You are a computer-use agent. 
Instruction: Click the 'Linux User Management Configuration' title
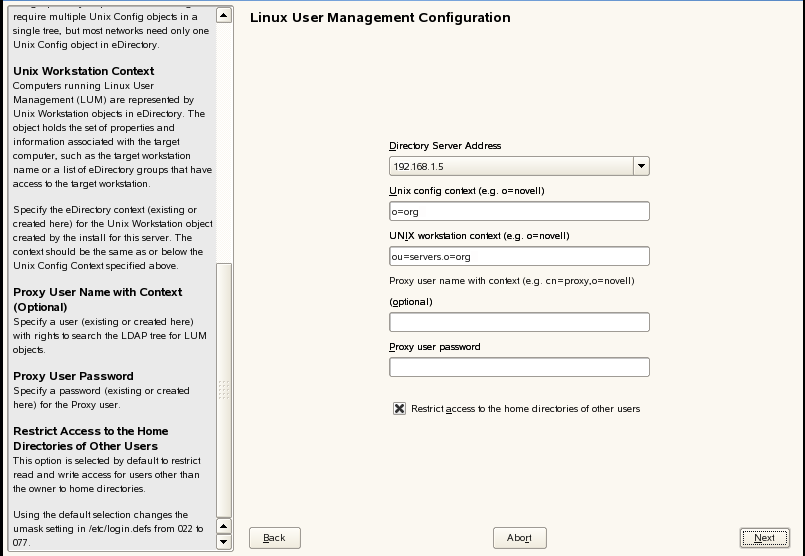click(379, 18)
